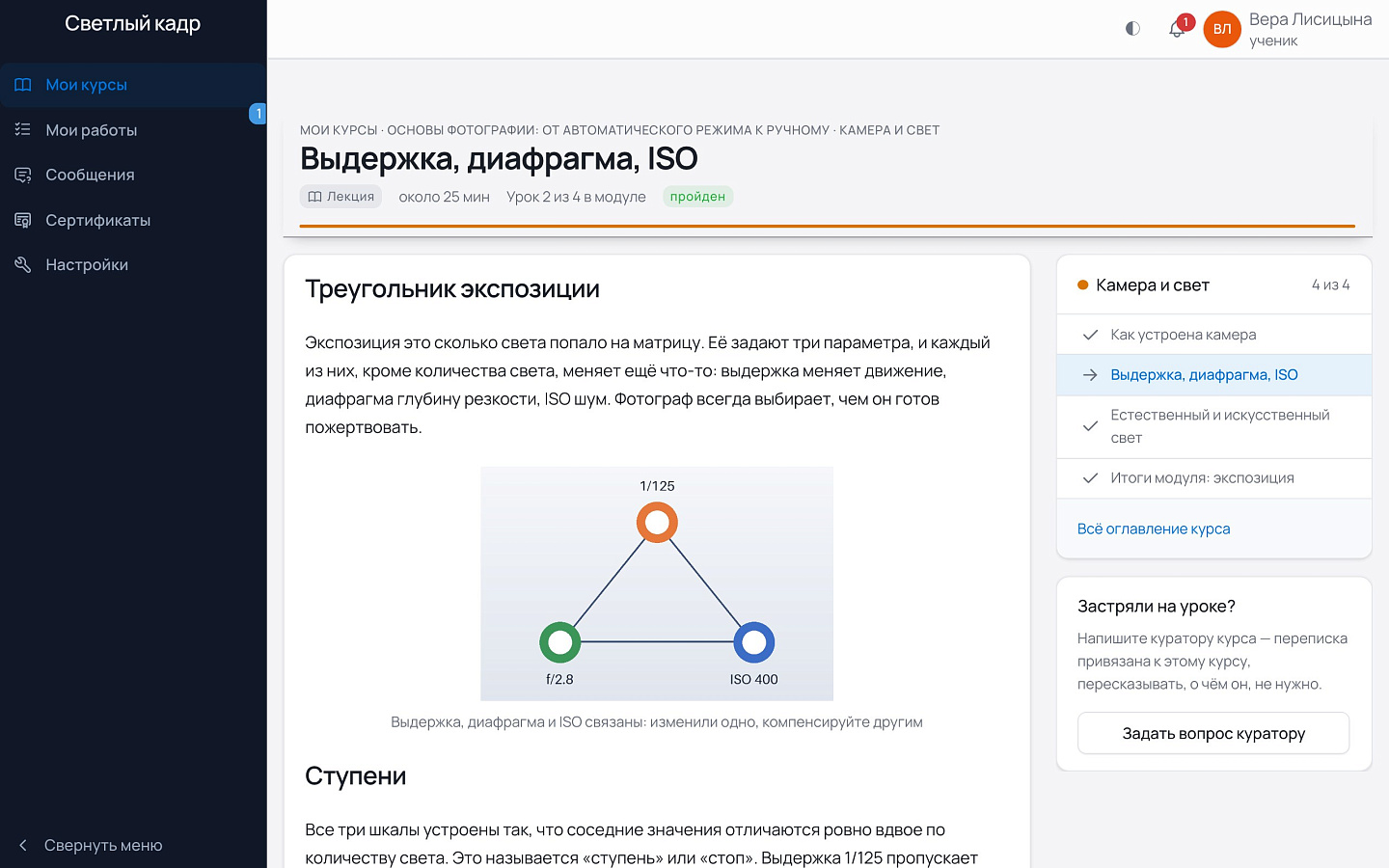Viewport: 1389px width, 868px height.
Task: Click checkmark icon for Как устроена камера
Action: click(x=1091, y=335)
